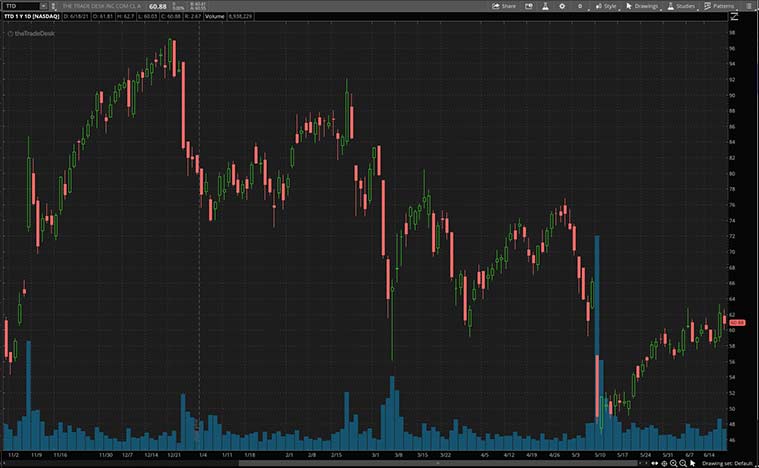Open the Drawings menu

tap(642, 6)
